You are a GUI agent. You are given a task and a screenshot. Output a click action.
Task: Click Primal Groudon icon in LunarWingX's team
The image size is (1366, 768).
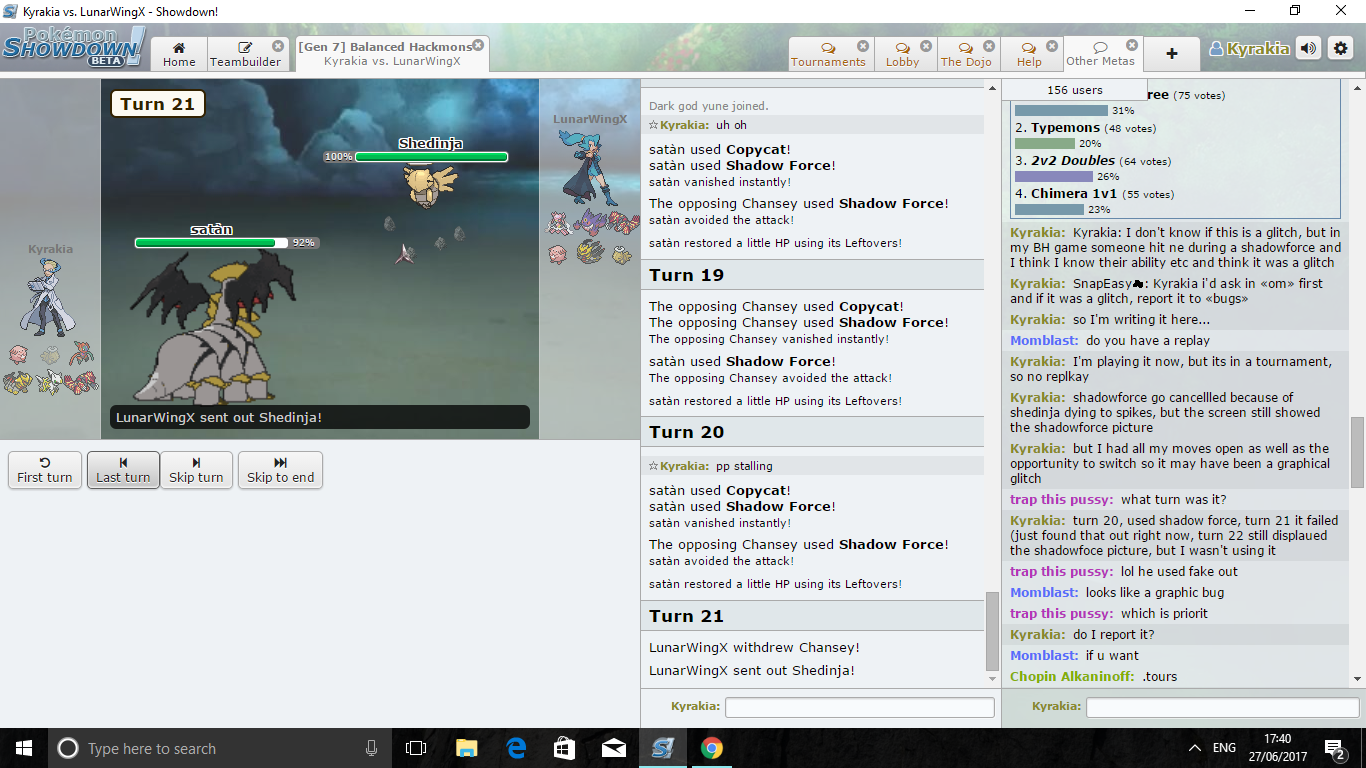pos(621,222)
